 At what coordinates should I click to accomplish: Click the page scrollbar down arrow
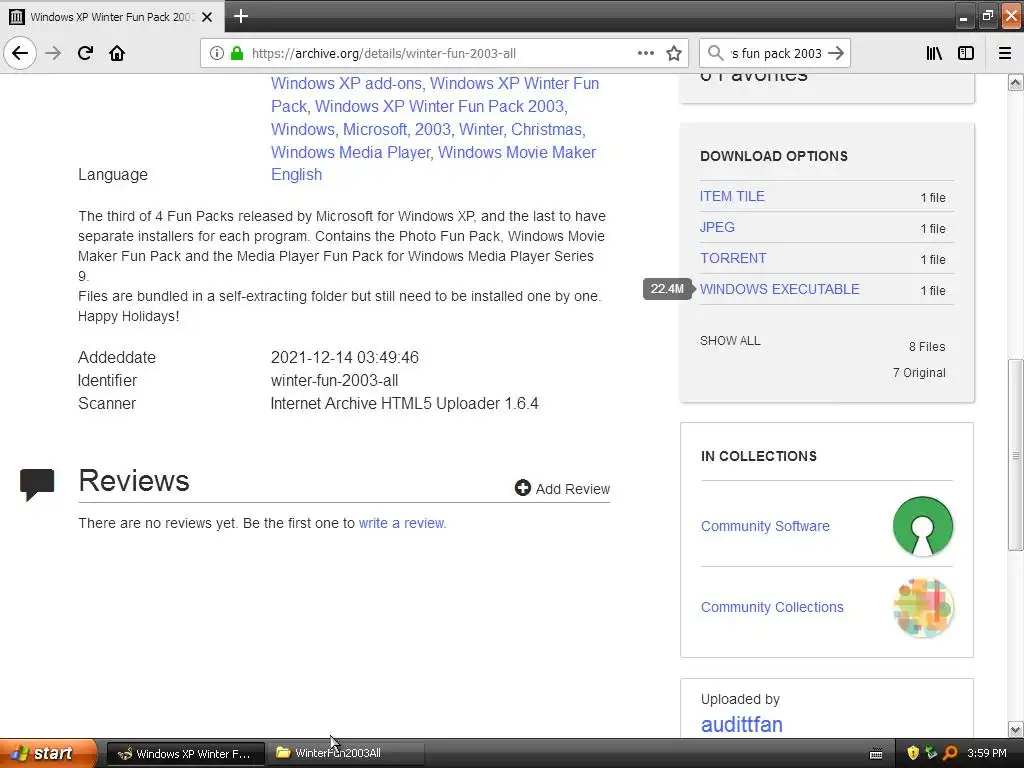pyautogui.click(x=1015, y=729)
